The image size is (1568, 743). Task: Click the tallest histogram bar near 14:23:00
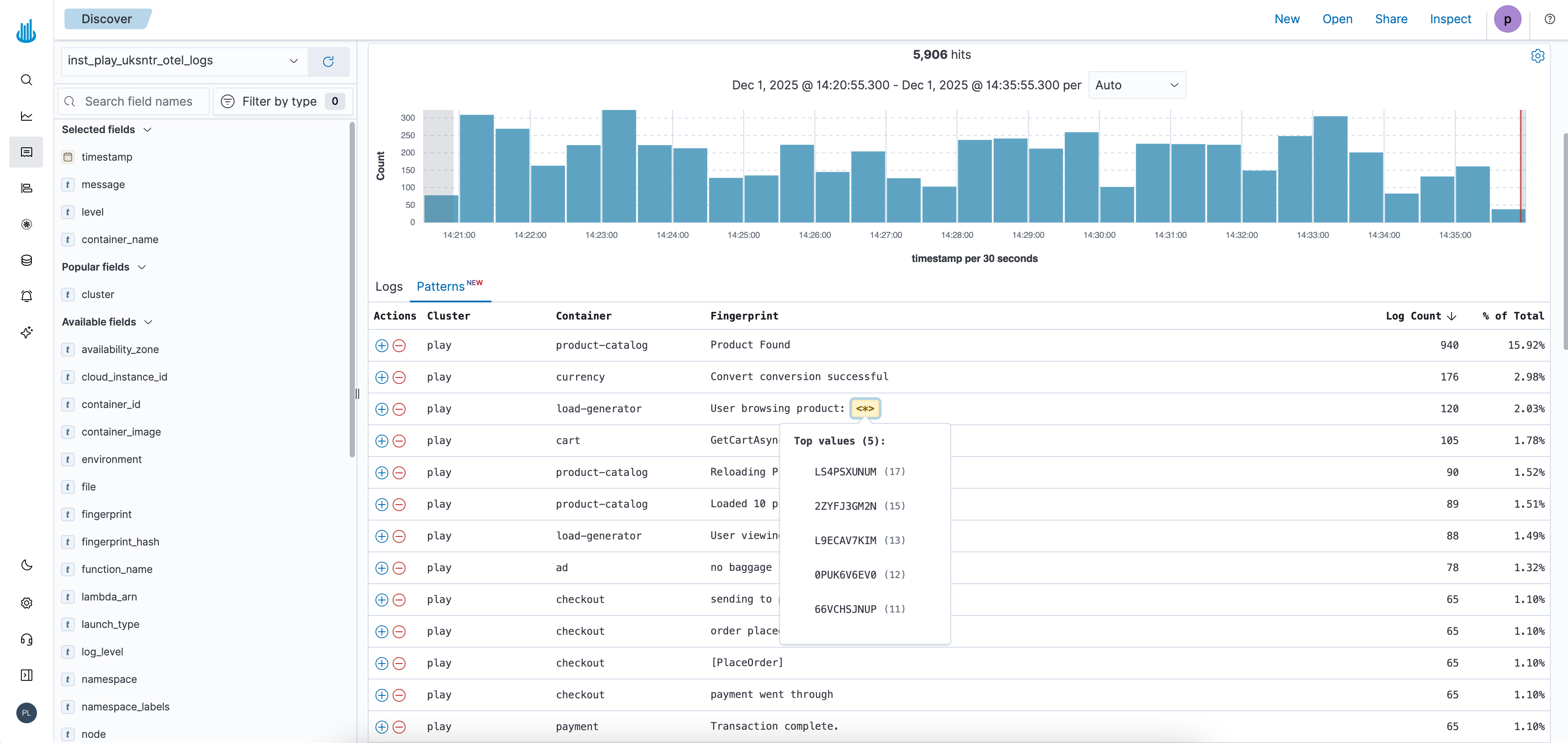pyautogui.click(x=619, y=166)
